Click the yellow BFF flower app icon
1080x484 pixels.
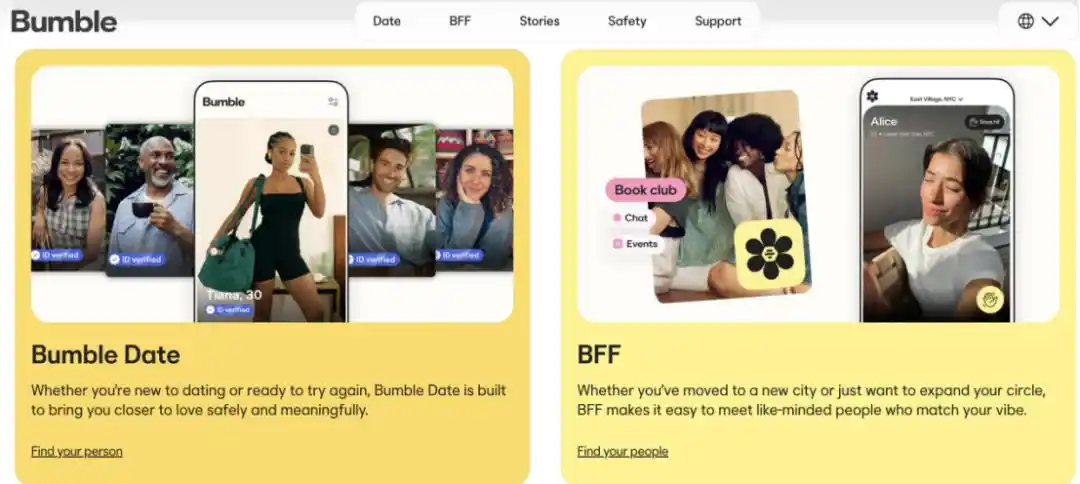(x=769, y=254)
